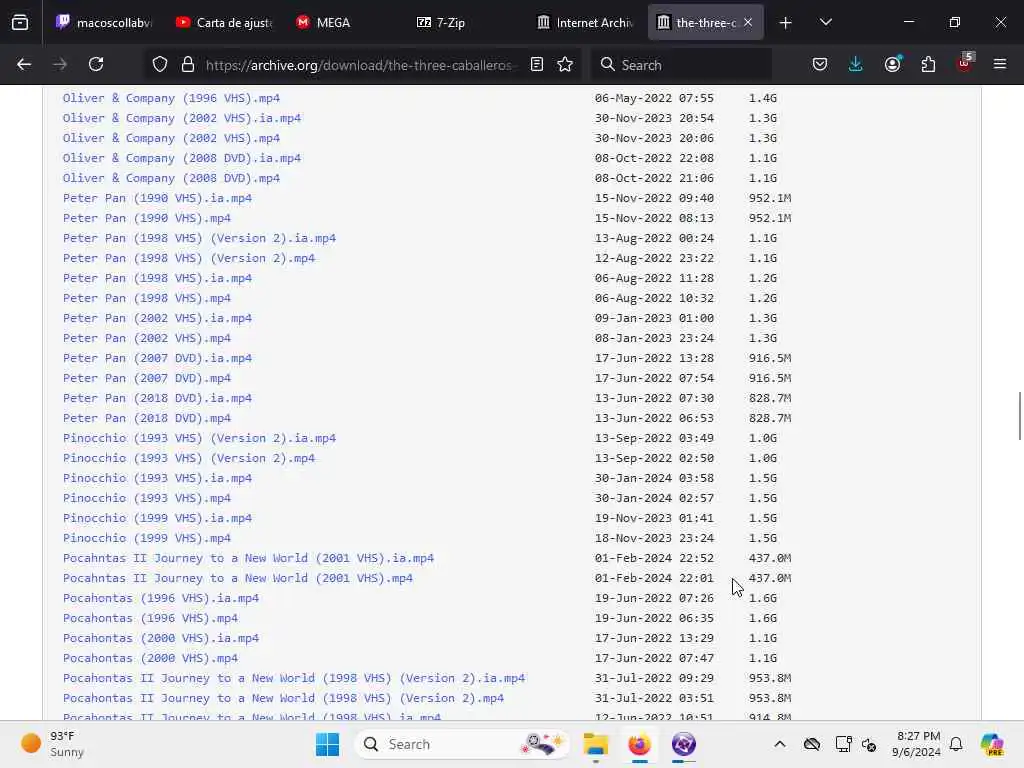Open Peter Pan (2007 DVD).ia.mp4

point(157,358)
